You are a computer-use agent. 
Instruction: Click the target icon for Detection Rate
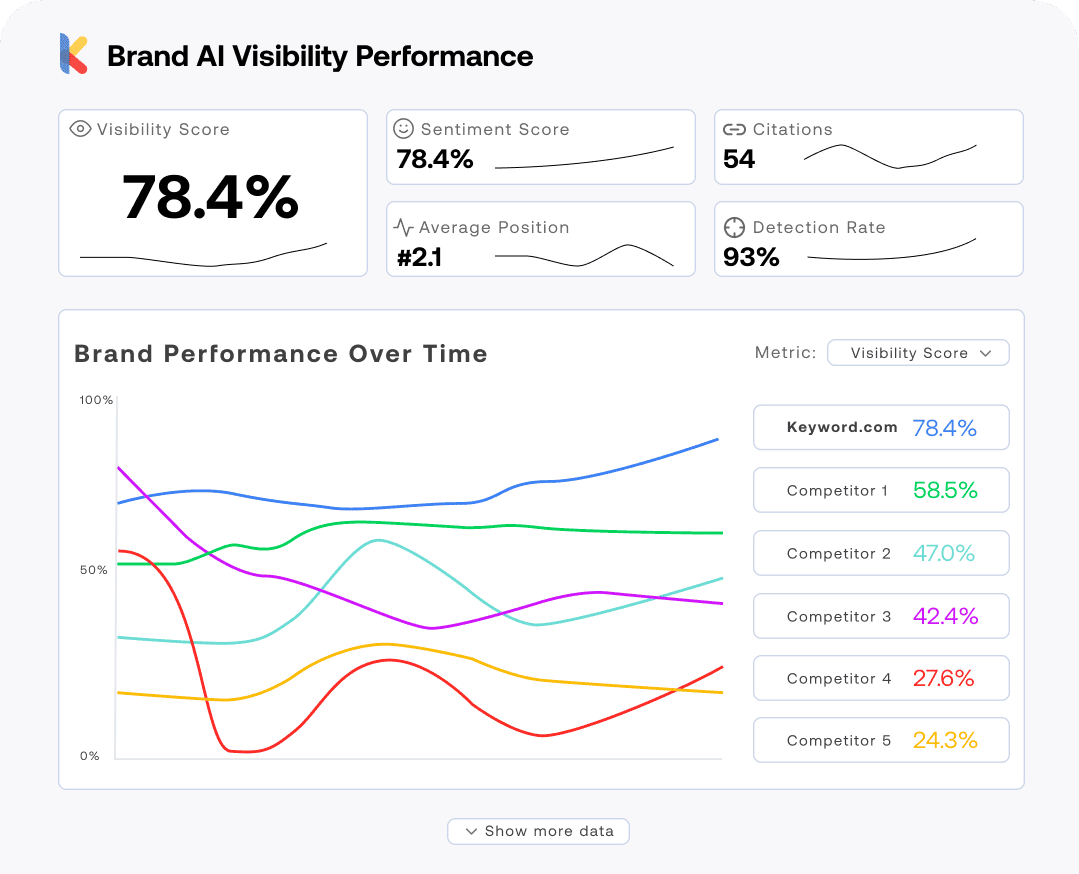click(735, 227)
